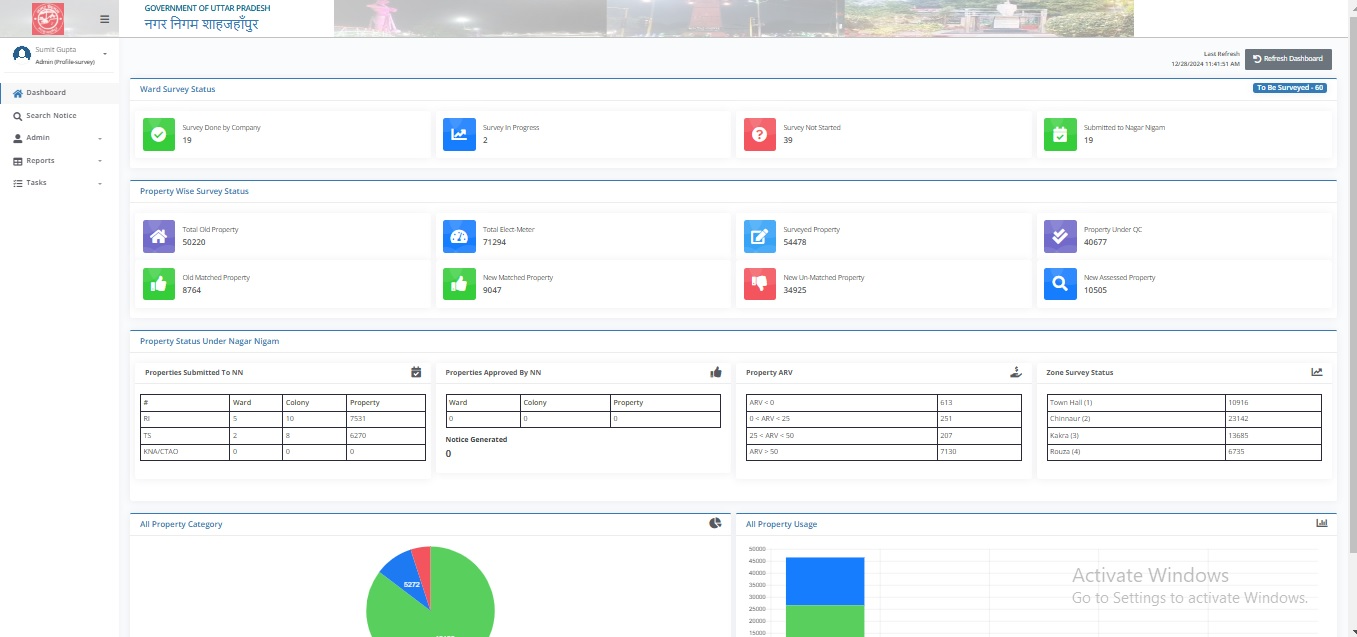Click the bar chart icon in All Property Usage
Viewport: 1357px width, 637px height.
click(x=1321, y=523)
